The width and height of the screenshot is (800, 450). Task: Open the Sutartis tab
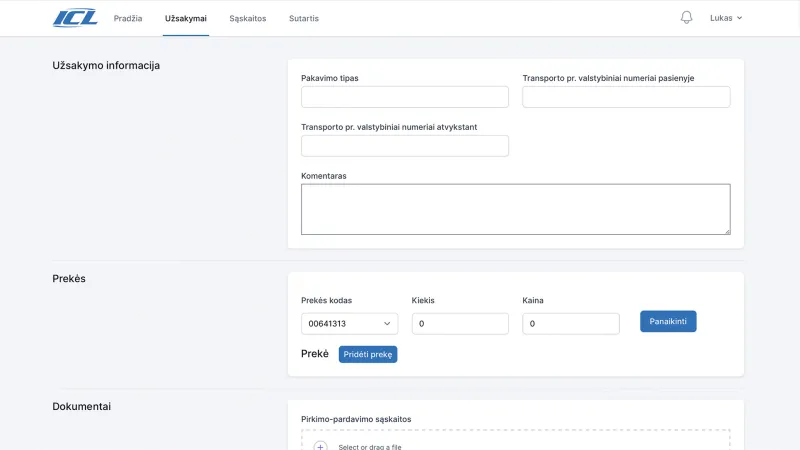[304, 18]
